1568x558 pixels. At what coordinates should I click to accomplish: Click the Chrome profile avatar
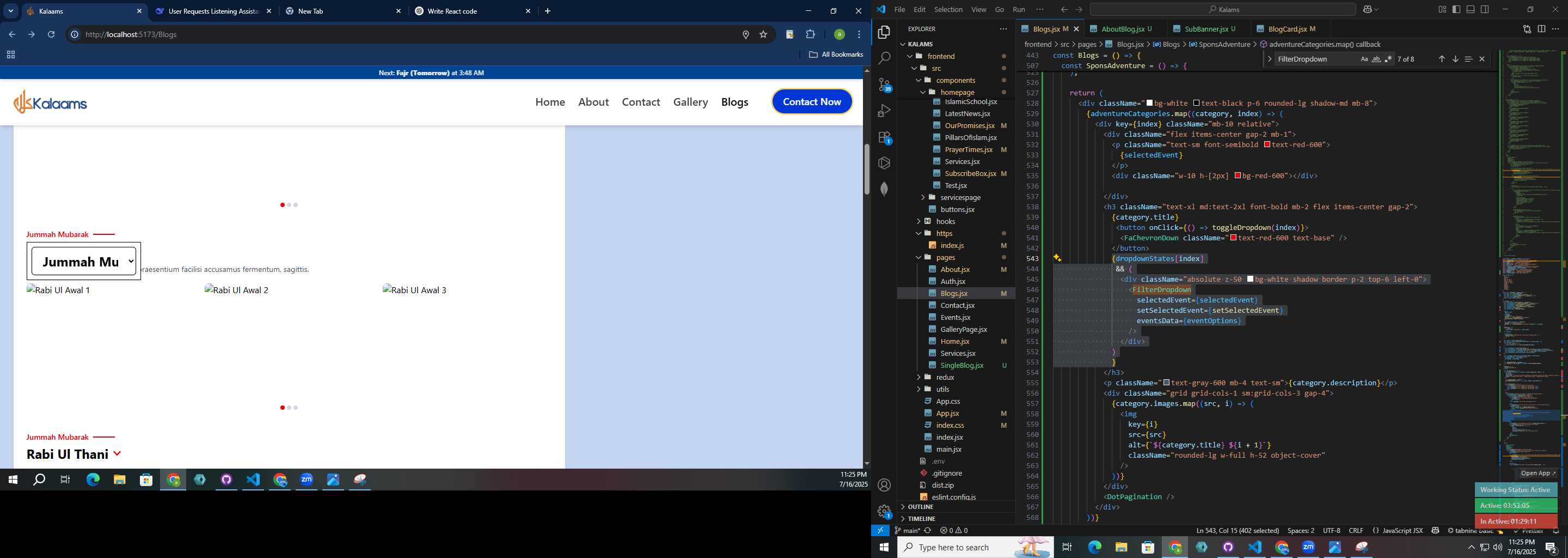point(839,35)
